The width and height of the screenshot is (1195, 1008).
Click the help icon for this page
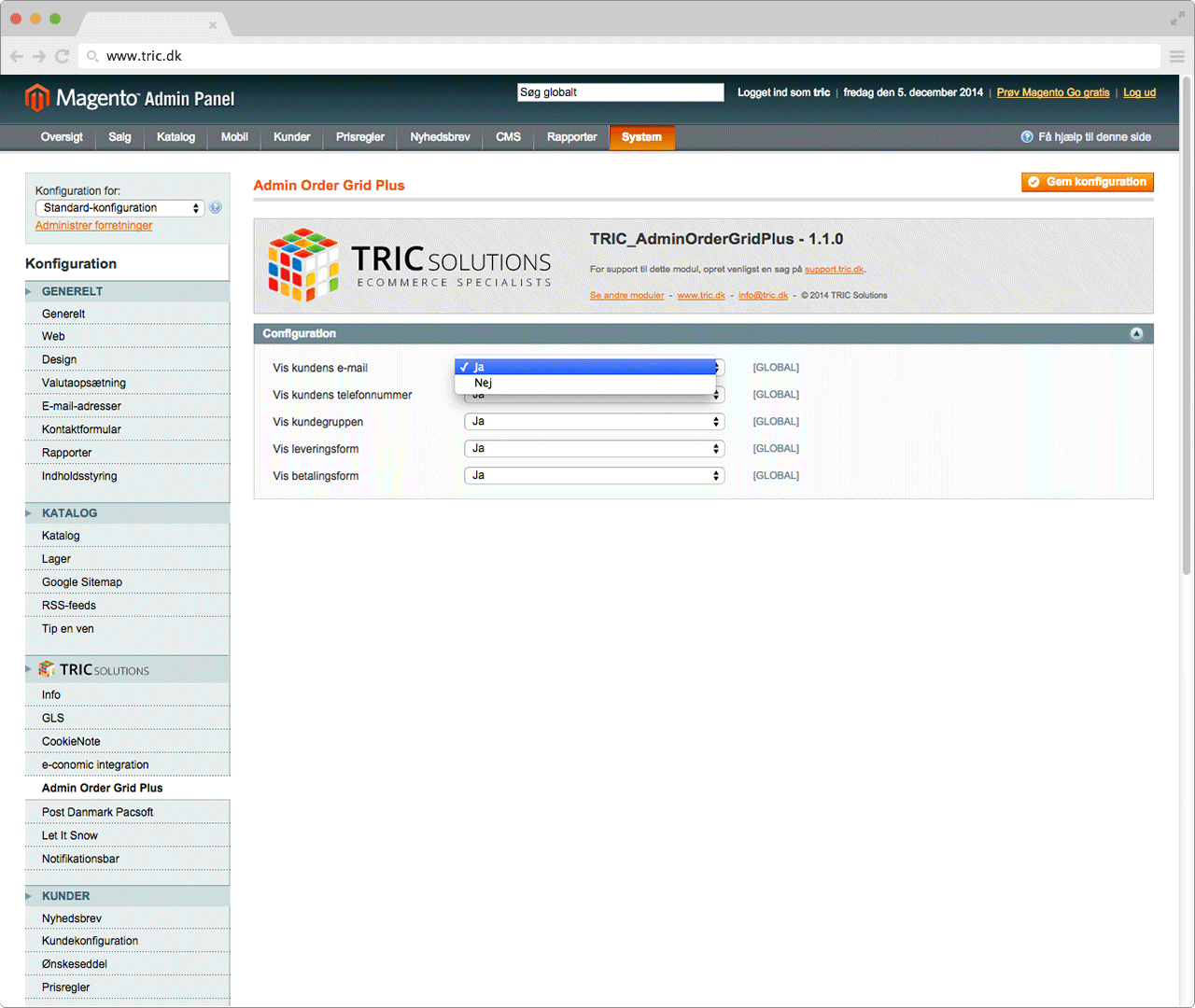click(x=1027, y=137)
